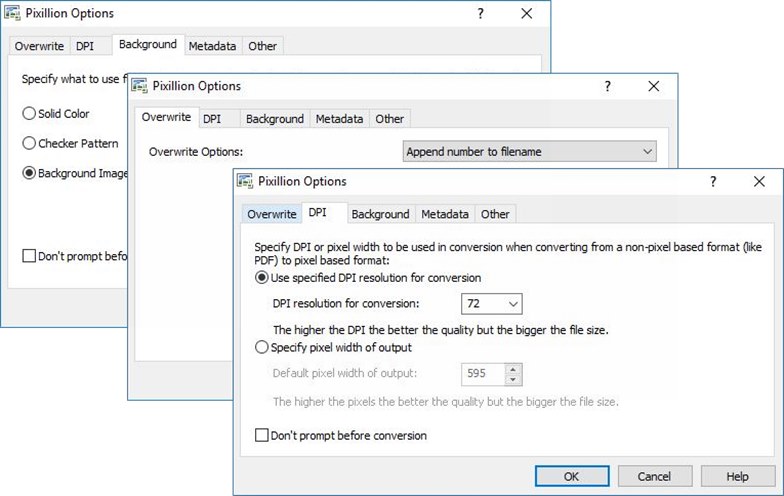This screenshot has width=784, height=496.
Task: Close the middle Pixillion Options window
Action: 654,86
